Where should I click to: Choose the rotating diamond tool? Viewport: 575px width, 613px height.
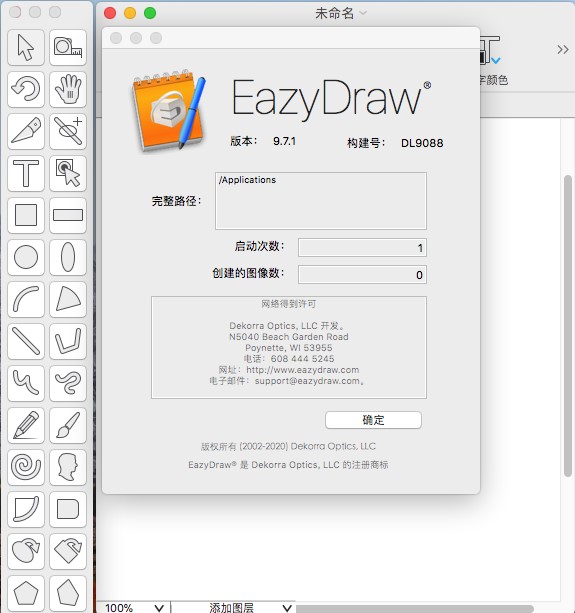point(68,552)
